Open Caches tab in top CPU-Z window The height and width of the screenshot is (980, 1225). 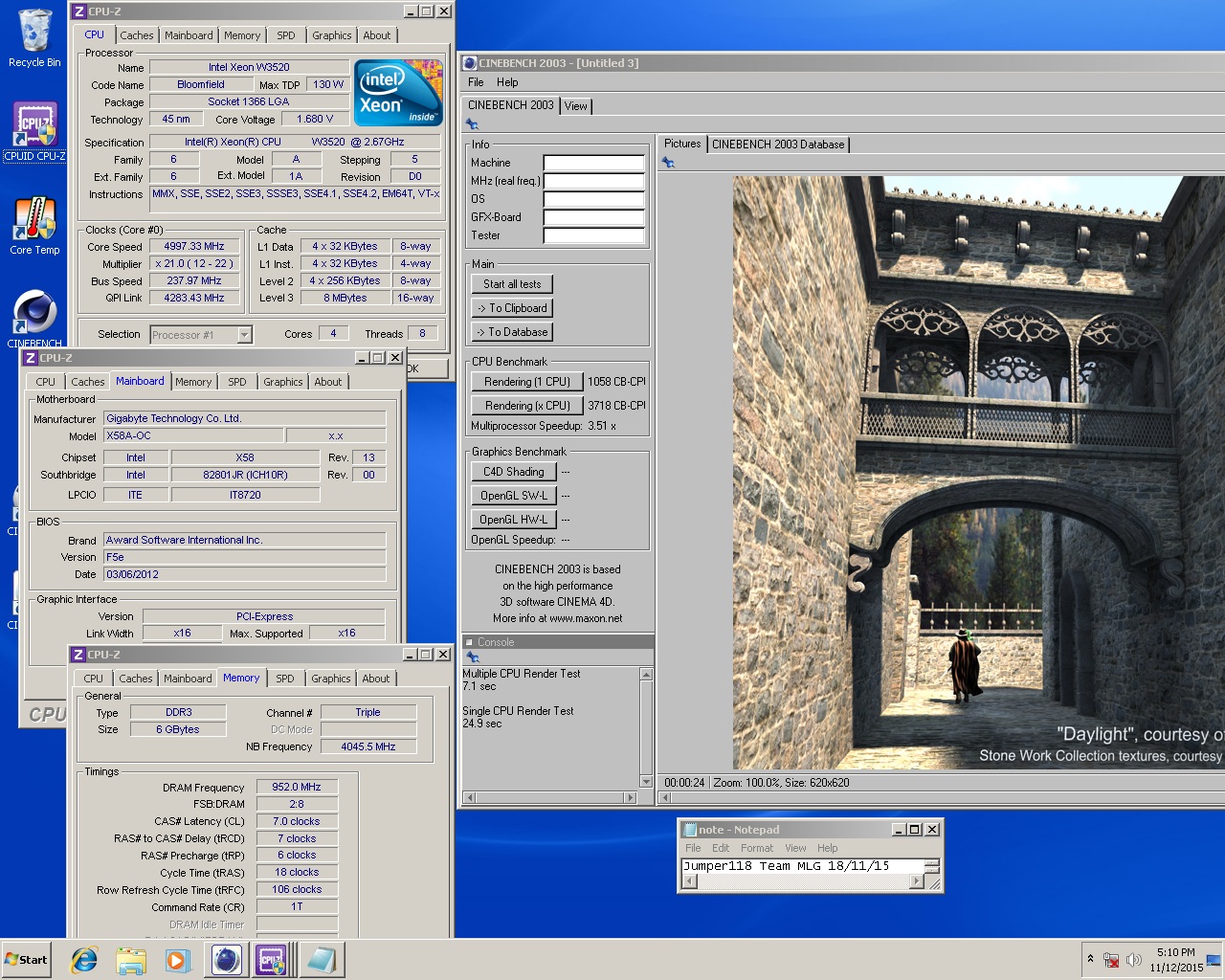tap(137, 35)
